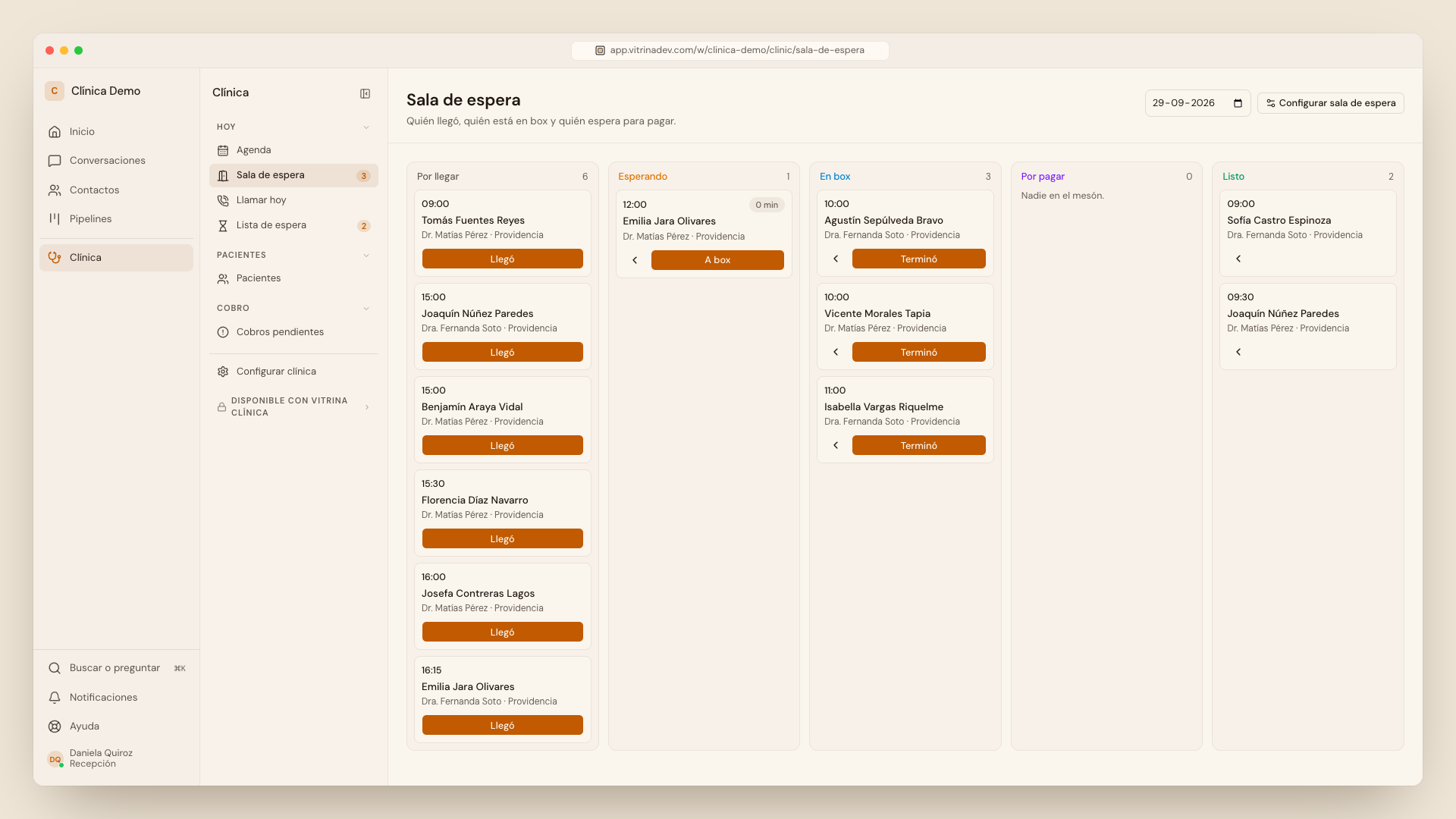Click the Buscar o preguntar search icon
The height and width of the screenshot is (819, 1456).
coord(55,668)
